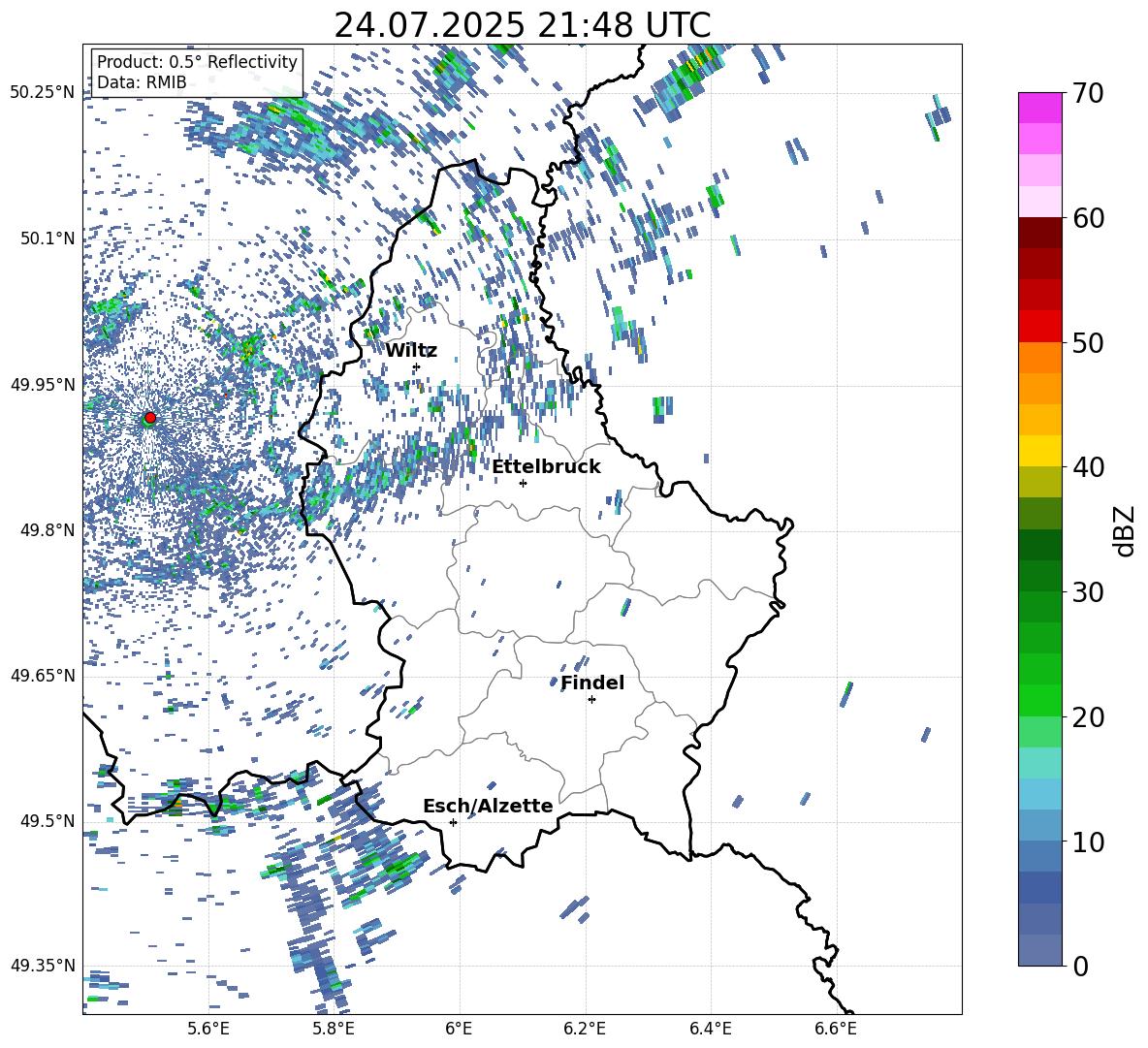Screen dimensions: 1148x1048
Task: Click the 24.07.2025 21:48 UTC title
Action: click(x=522, y=25)
